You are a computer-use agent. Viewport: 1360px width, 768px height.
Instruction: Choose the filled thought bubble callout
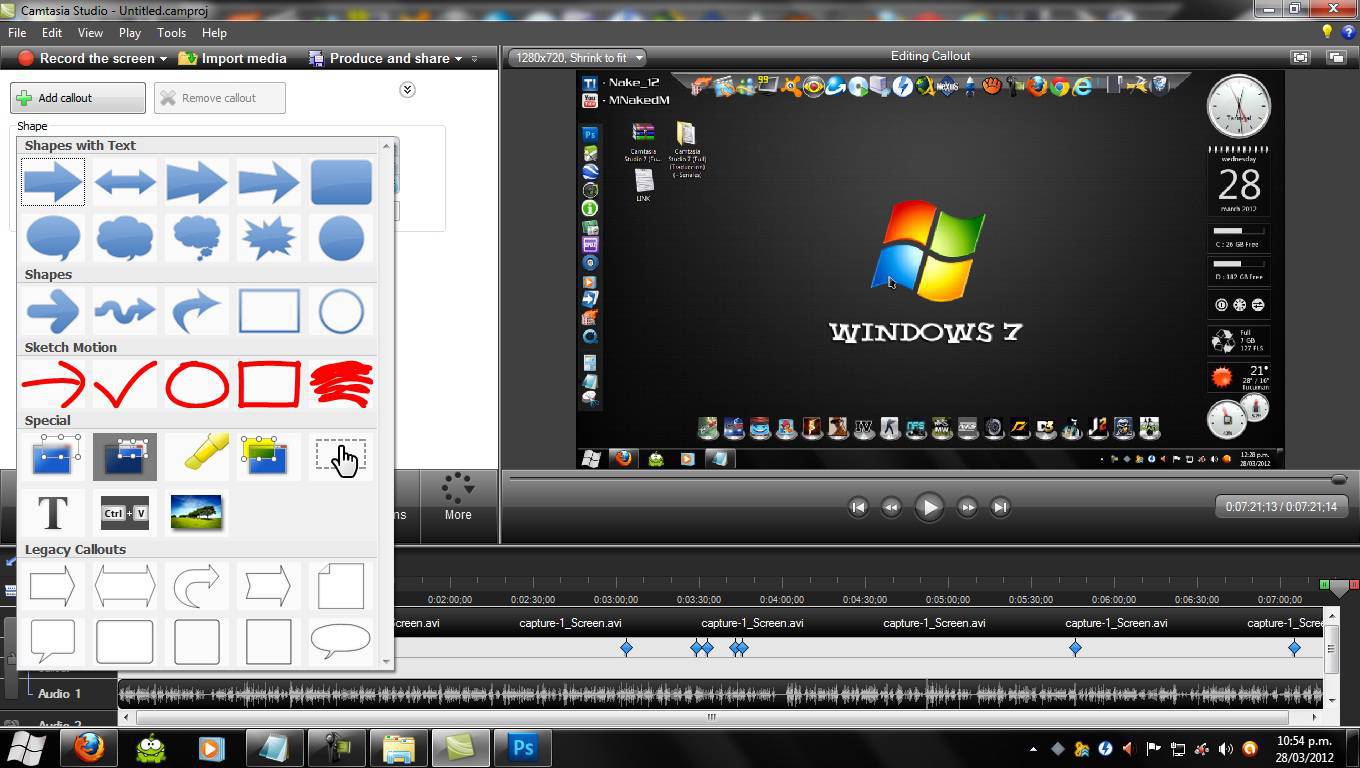pos(197,239)
